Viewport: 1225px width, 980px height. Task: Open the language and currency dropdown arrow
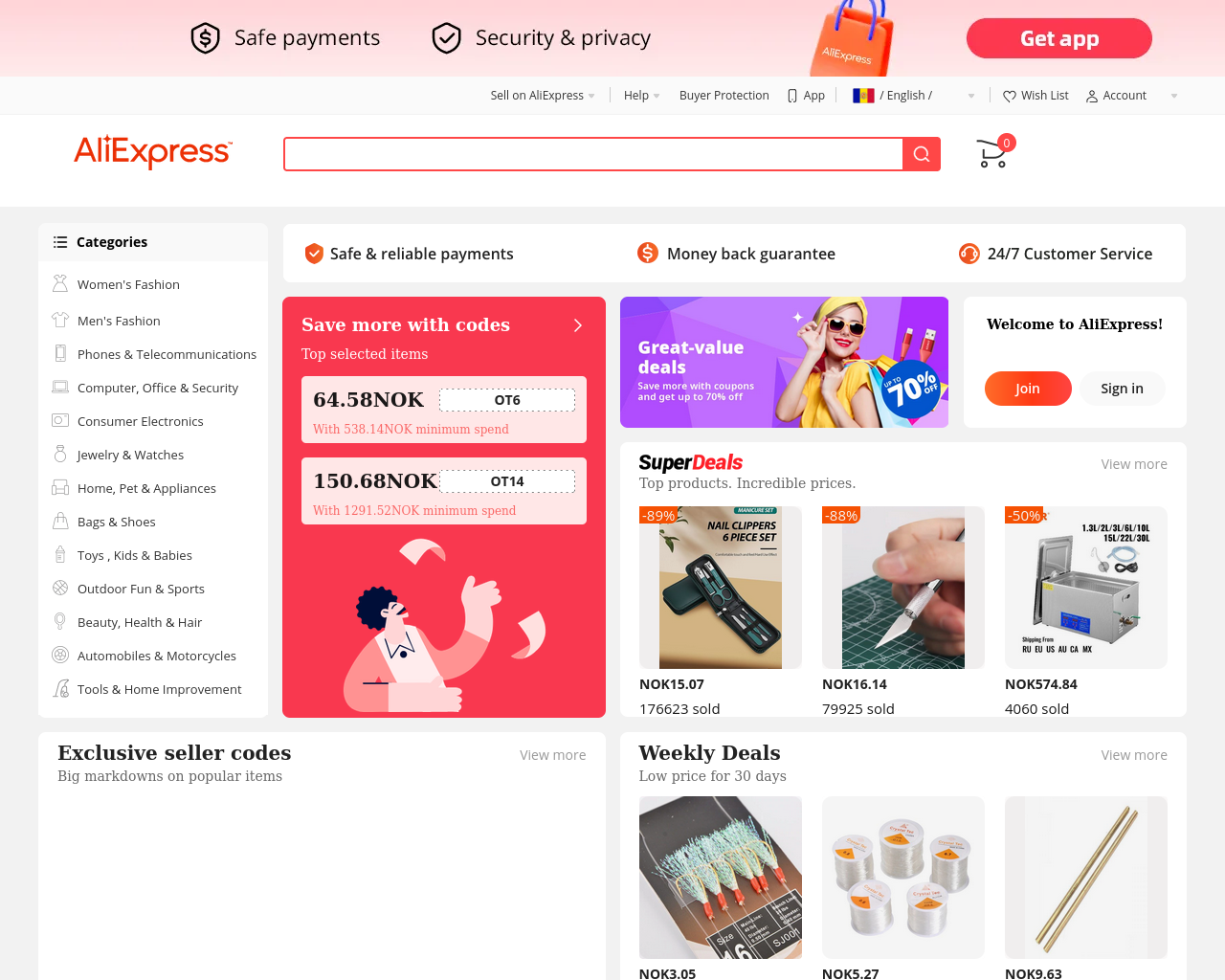(971, 96)
